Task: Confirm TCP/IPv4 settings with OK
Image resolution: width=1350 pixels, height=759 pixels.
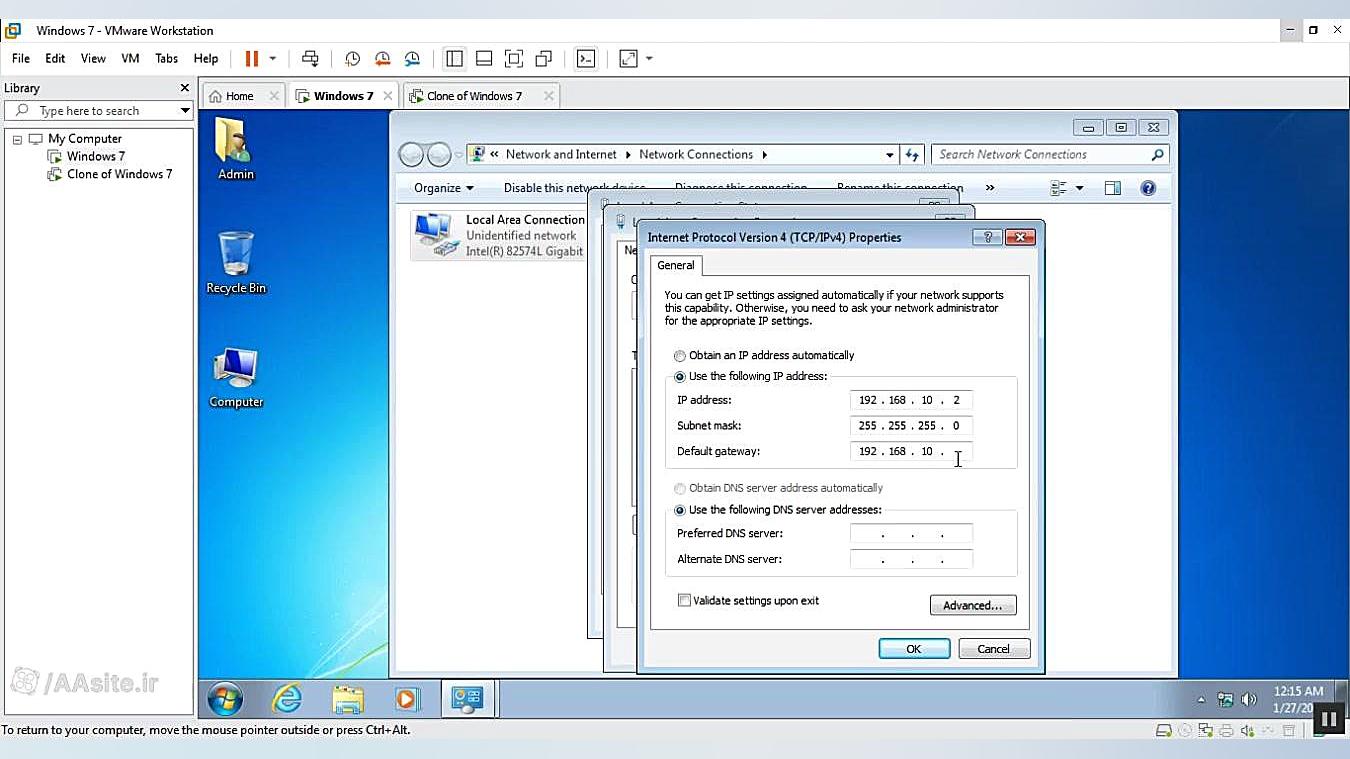Action: 914,649
